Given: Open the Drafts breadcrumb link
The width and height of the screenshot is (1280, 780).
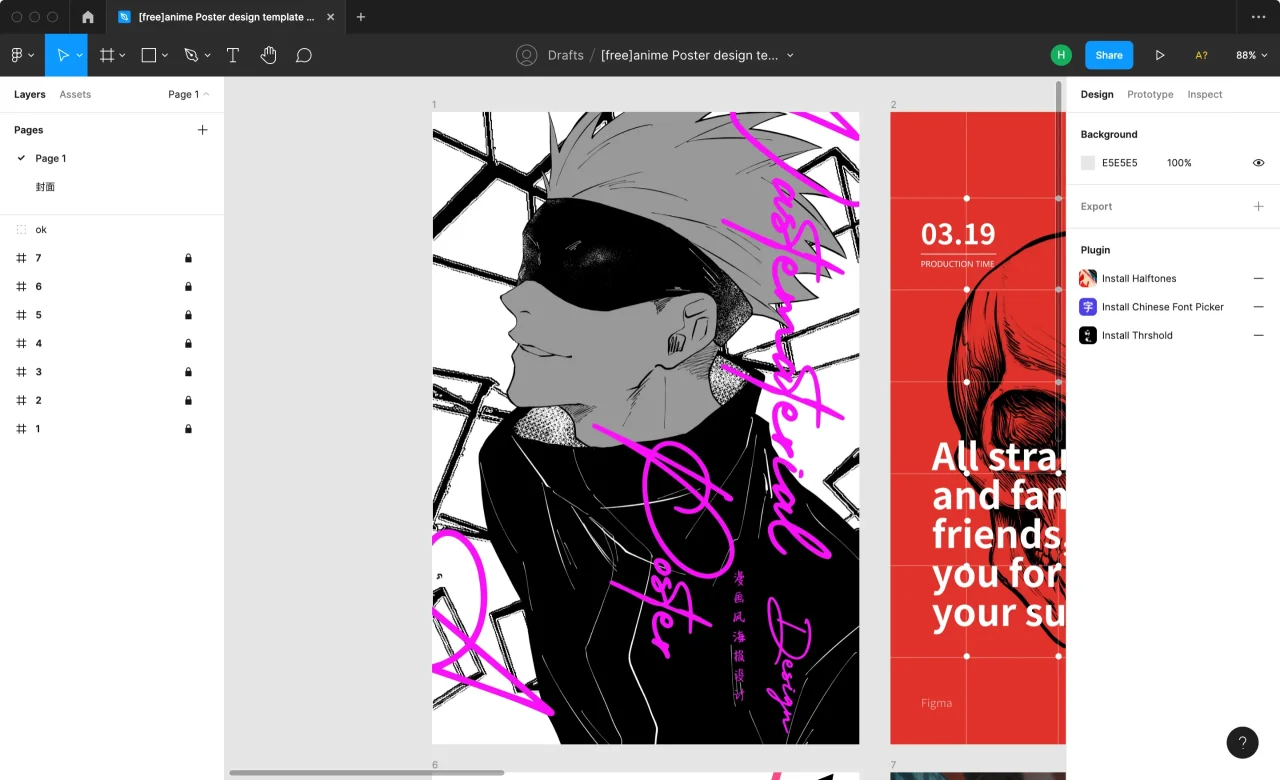Looking at the screenshot, I should click(566, 55).
